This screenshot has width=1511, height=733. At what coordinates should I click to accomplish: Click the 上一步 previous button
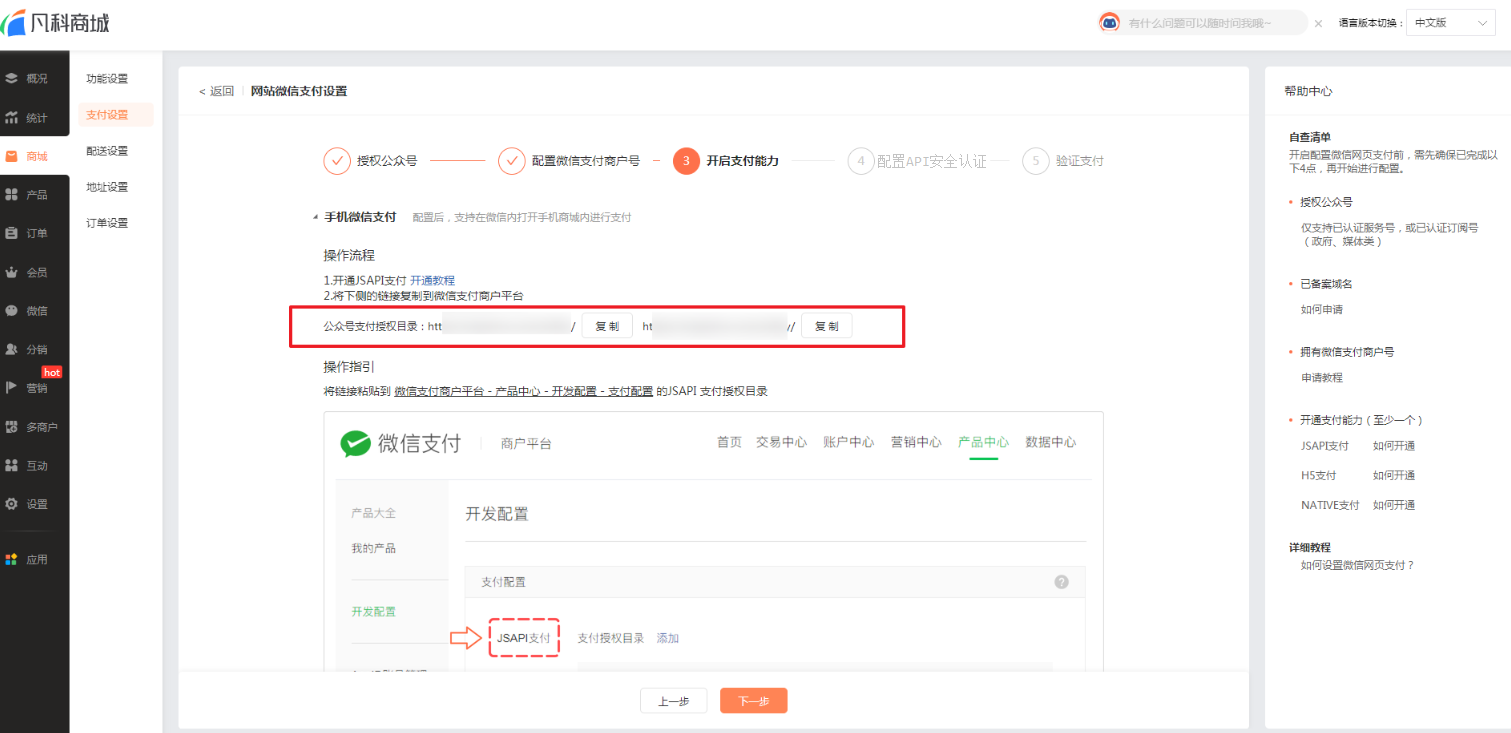[673, 701]
